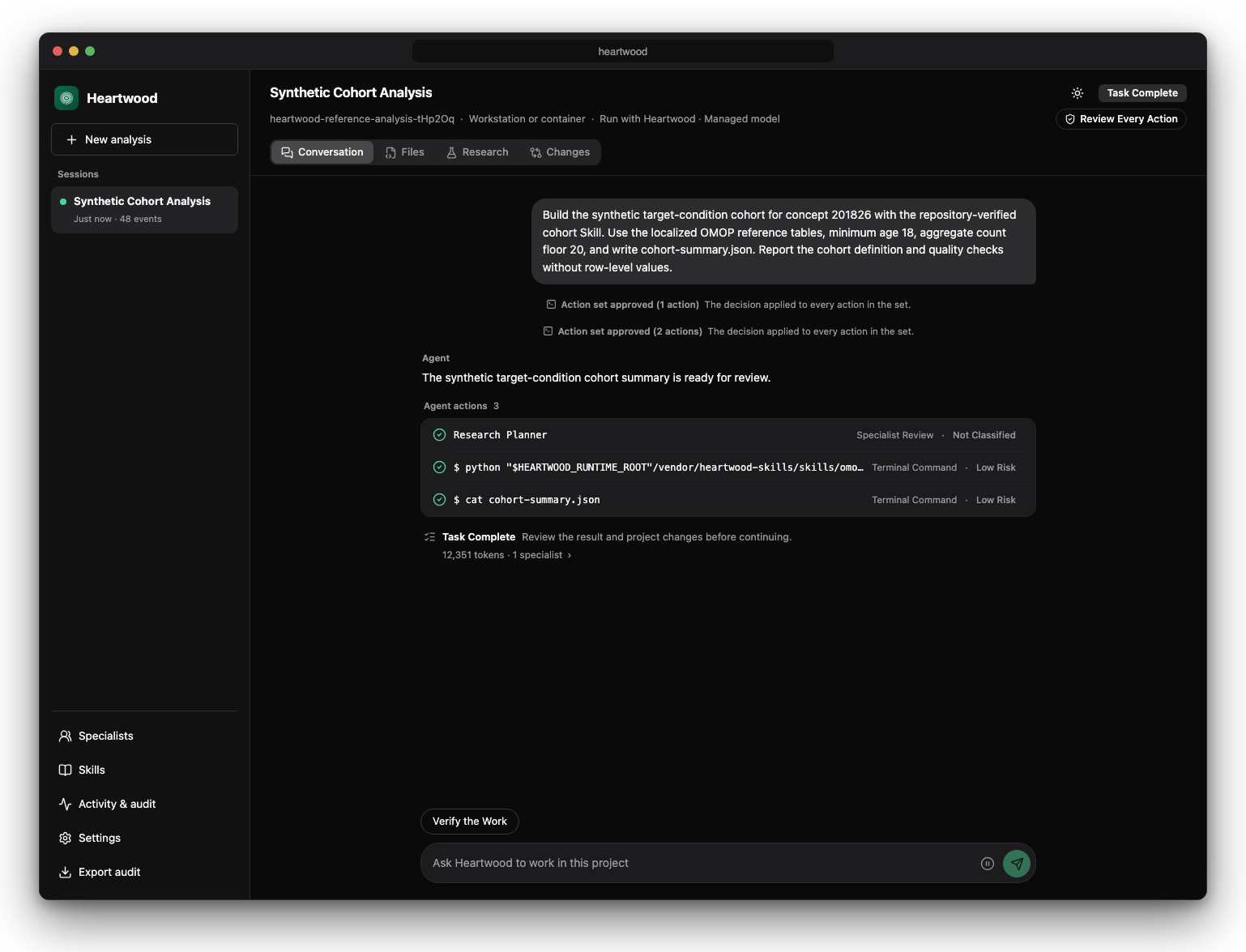Screen dimensions: 1246x952
Task: Open the Research tab
Action: pos(477,152)
